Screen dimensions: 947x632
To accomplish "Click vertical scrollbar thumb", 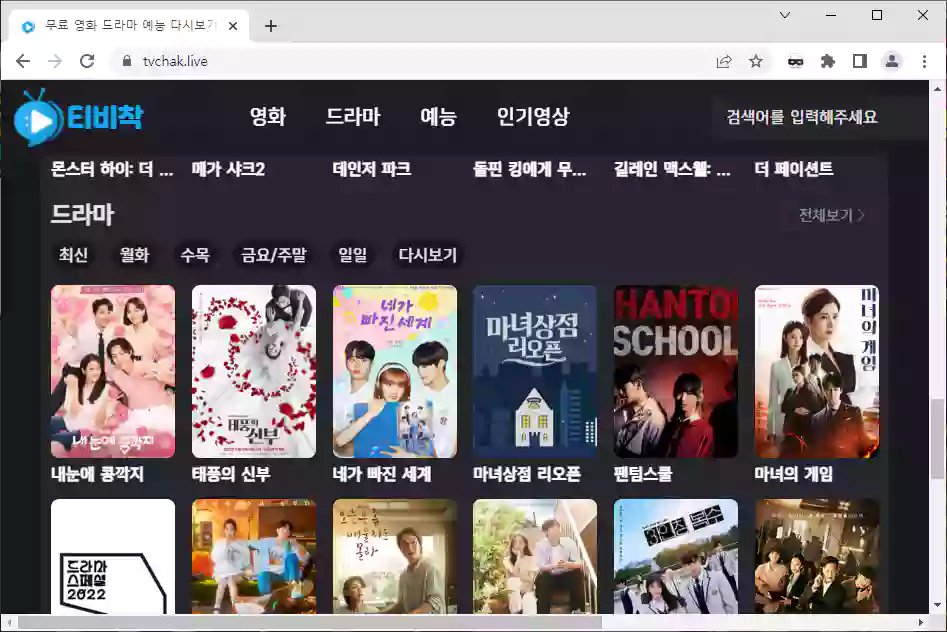I will coord(937,437).
